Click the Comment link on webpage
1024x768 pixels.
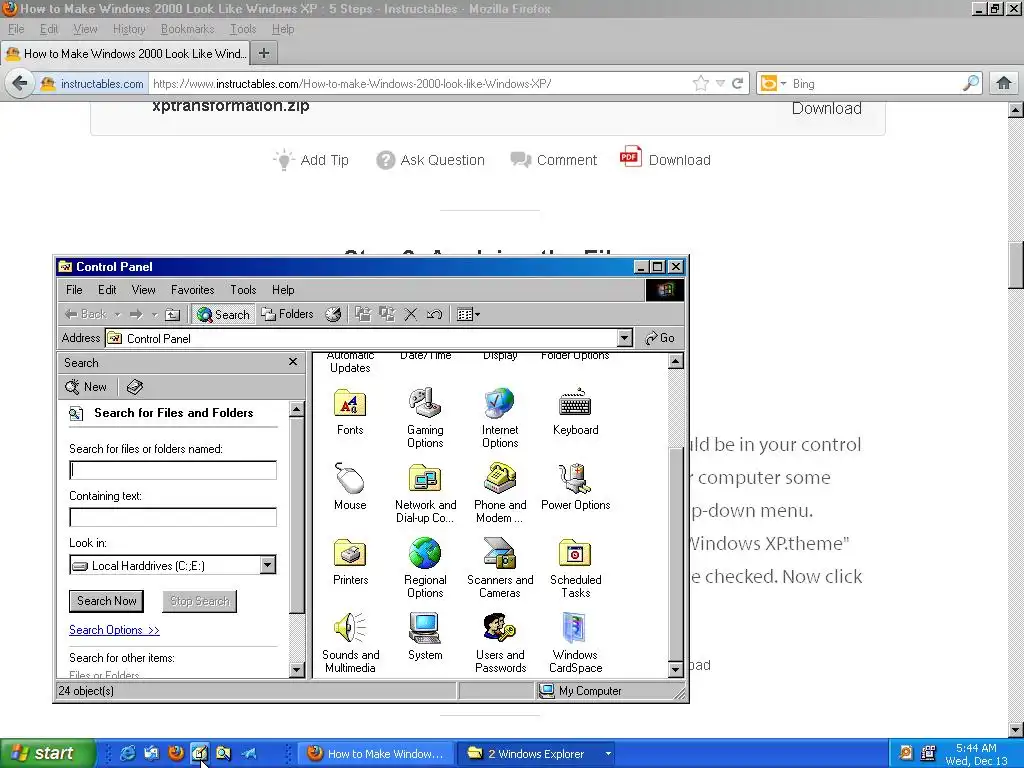(x=554, y=160)
